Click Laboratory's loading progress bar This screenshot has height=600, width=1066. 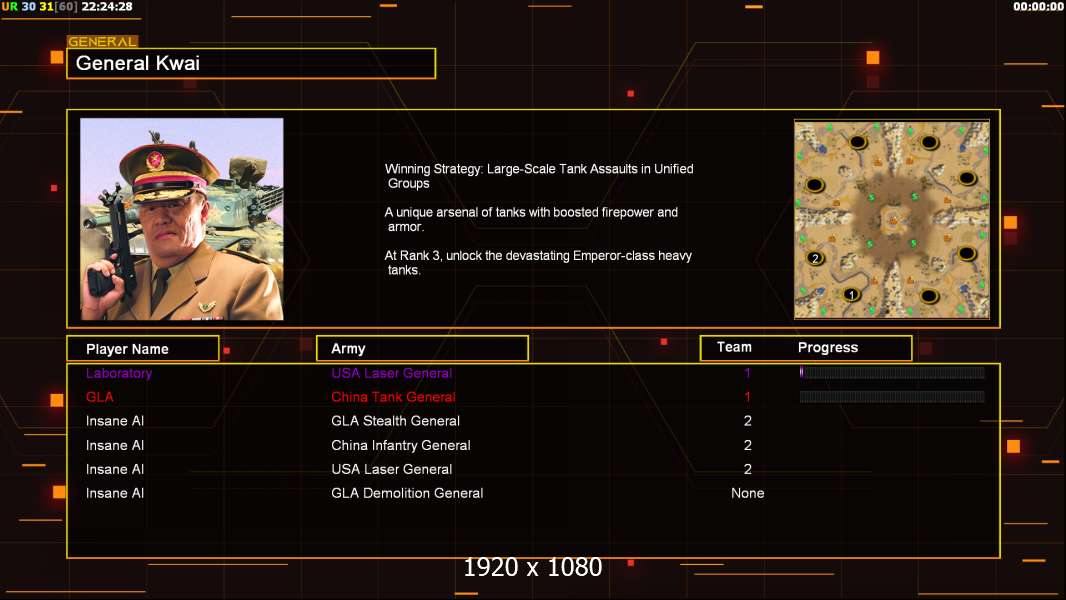(x=892, y=372)
